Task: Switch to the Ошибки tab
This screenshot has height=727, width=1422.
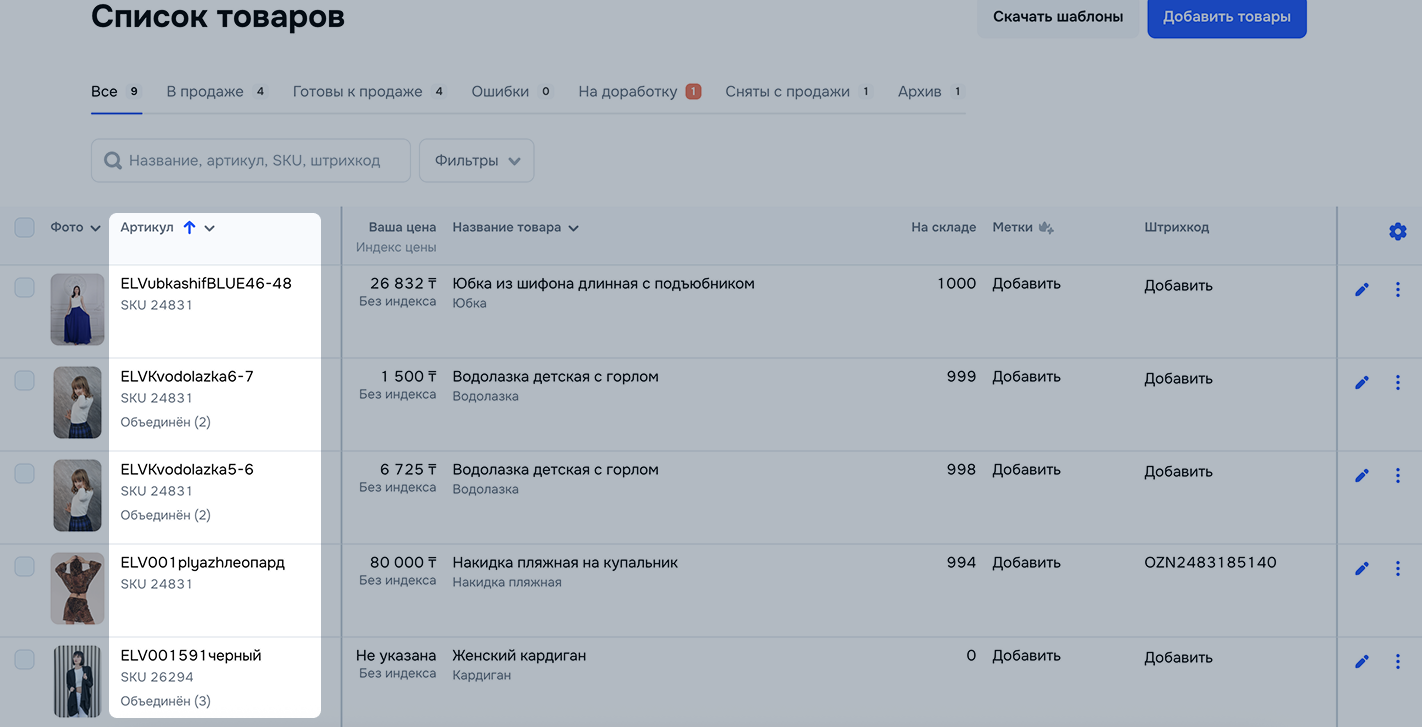Action: click(x=512, y=91)
